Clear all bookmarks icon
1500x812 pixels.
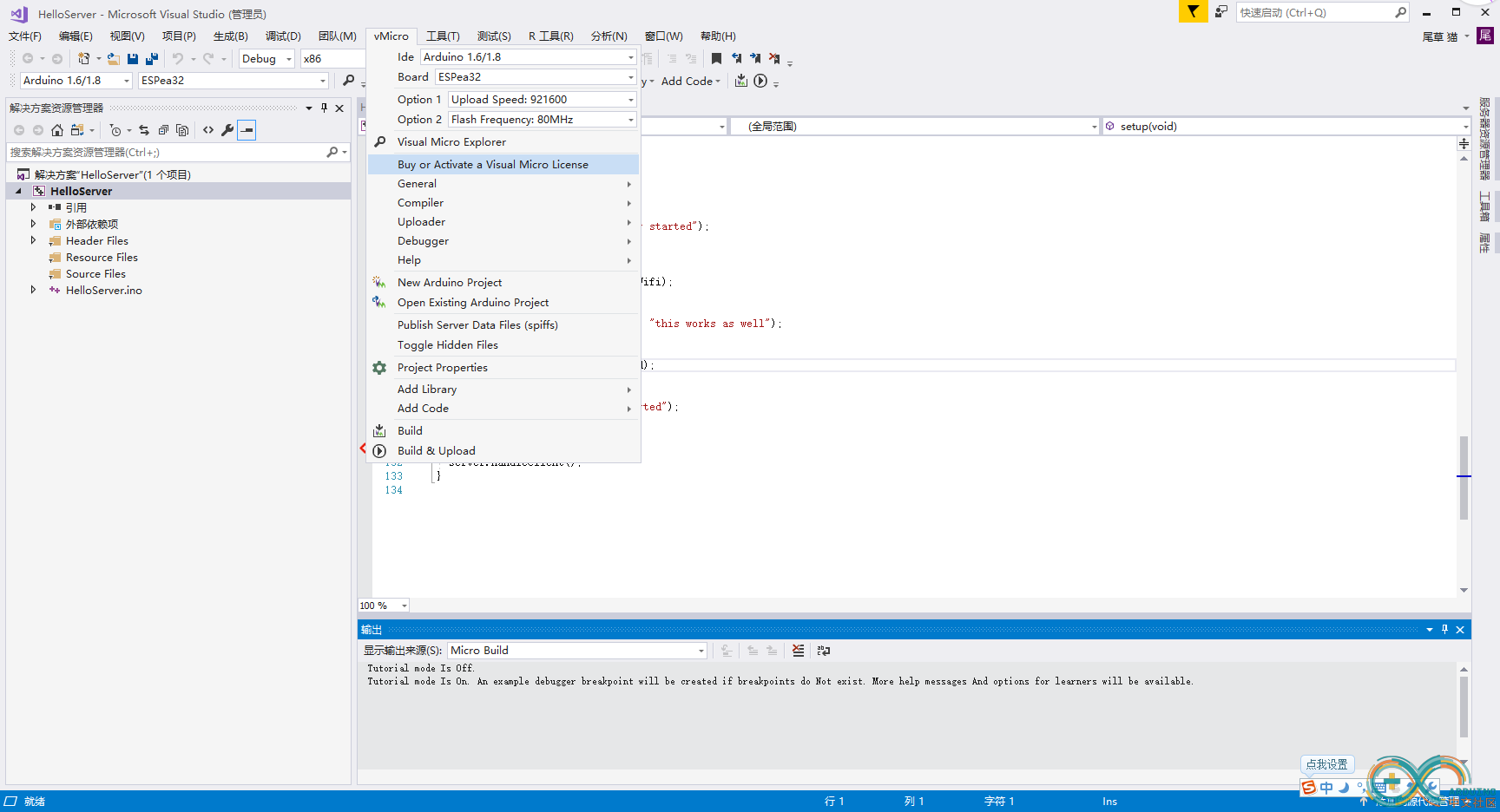coord(774,59)
